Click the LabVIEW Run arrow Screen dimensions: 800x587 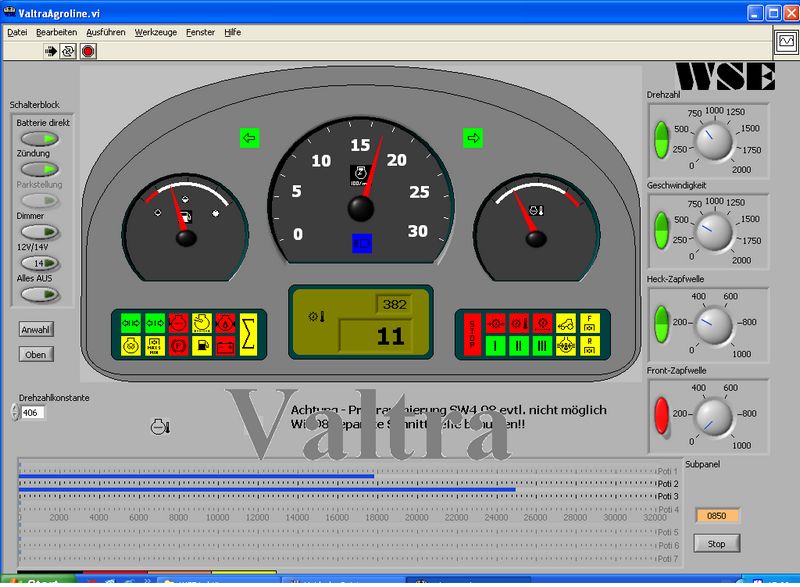(51, 51)
